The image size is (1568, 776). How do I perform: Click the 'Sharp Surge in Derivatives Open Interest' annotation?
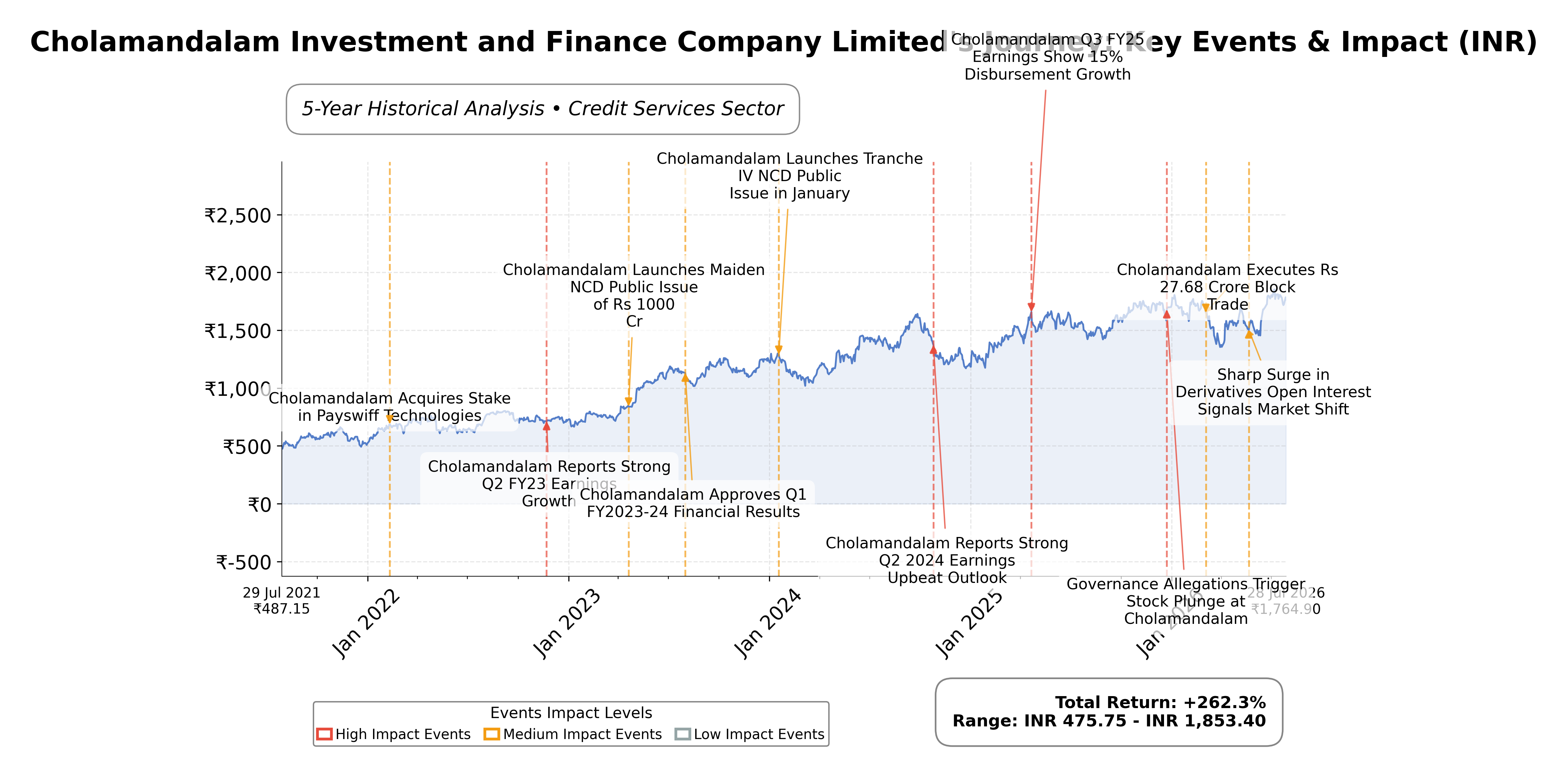pyautogui.click(x=1273, y=391)
